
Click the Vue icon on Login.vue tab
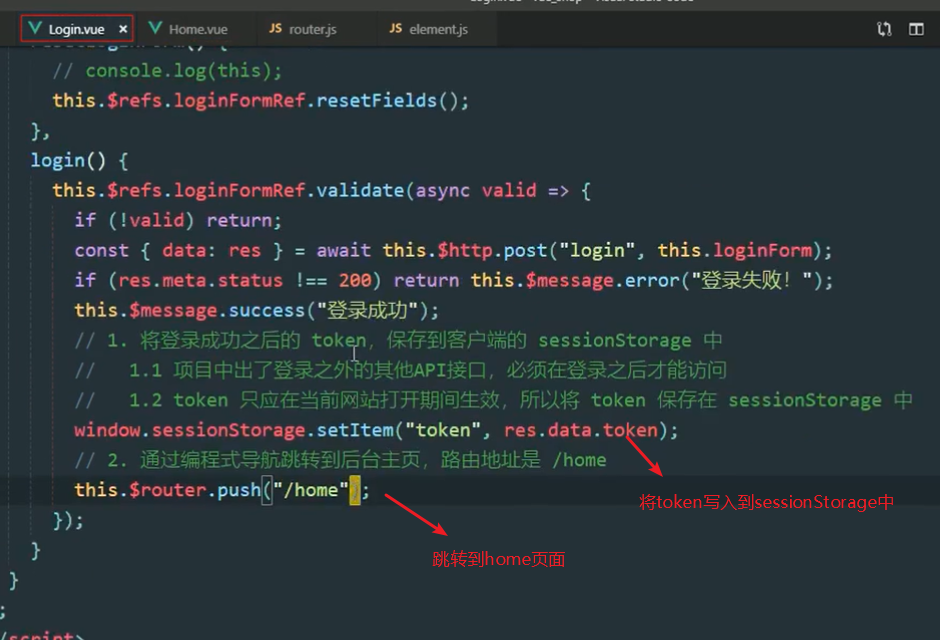(35, 28)
